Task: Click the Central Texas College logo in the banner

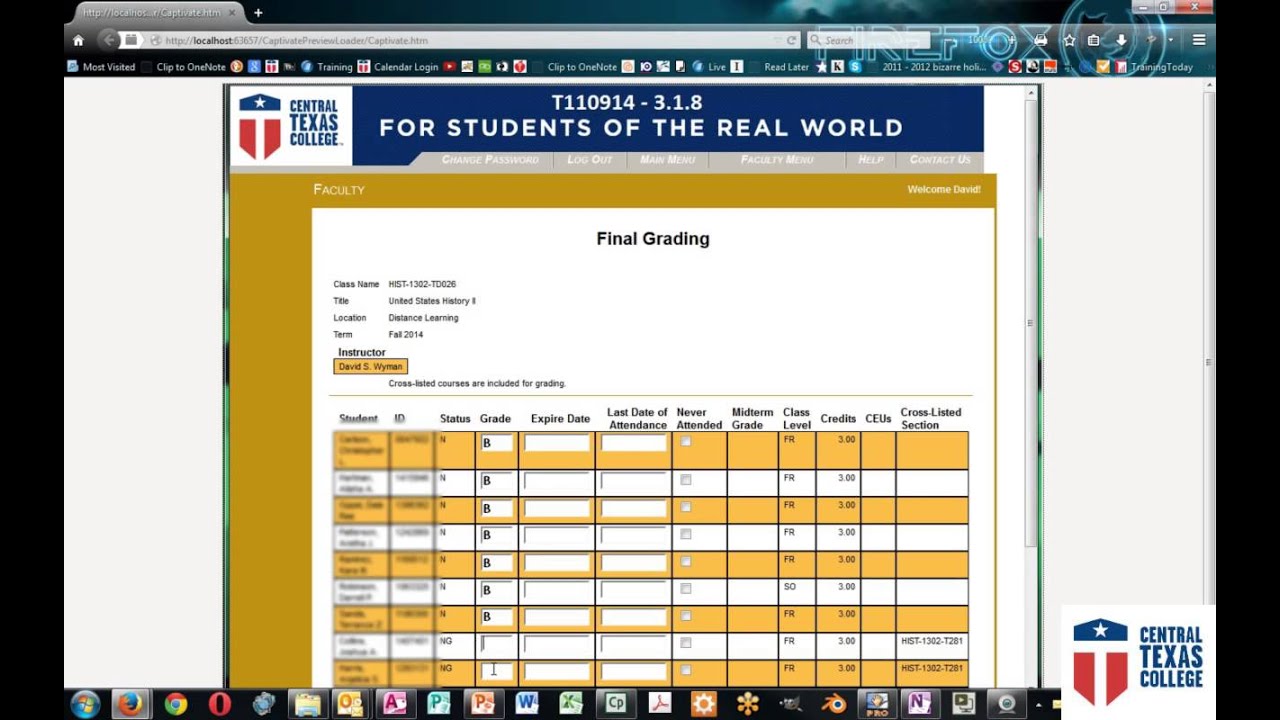Action: point(291,126)
